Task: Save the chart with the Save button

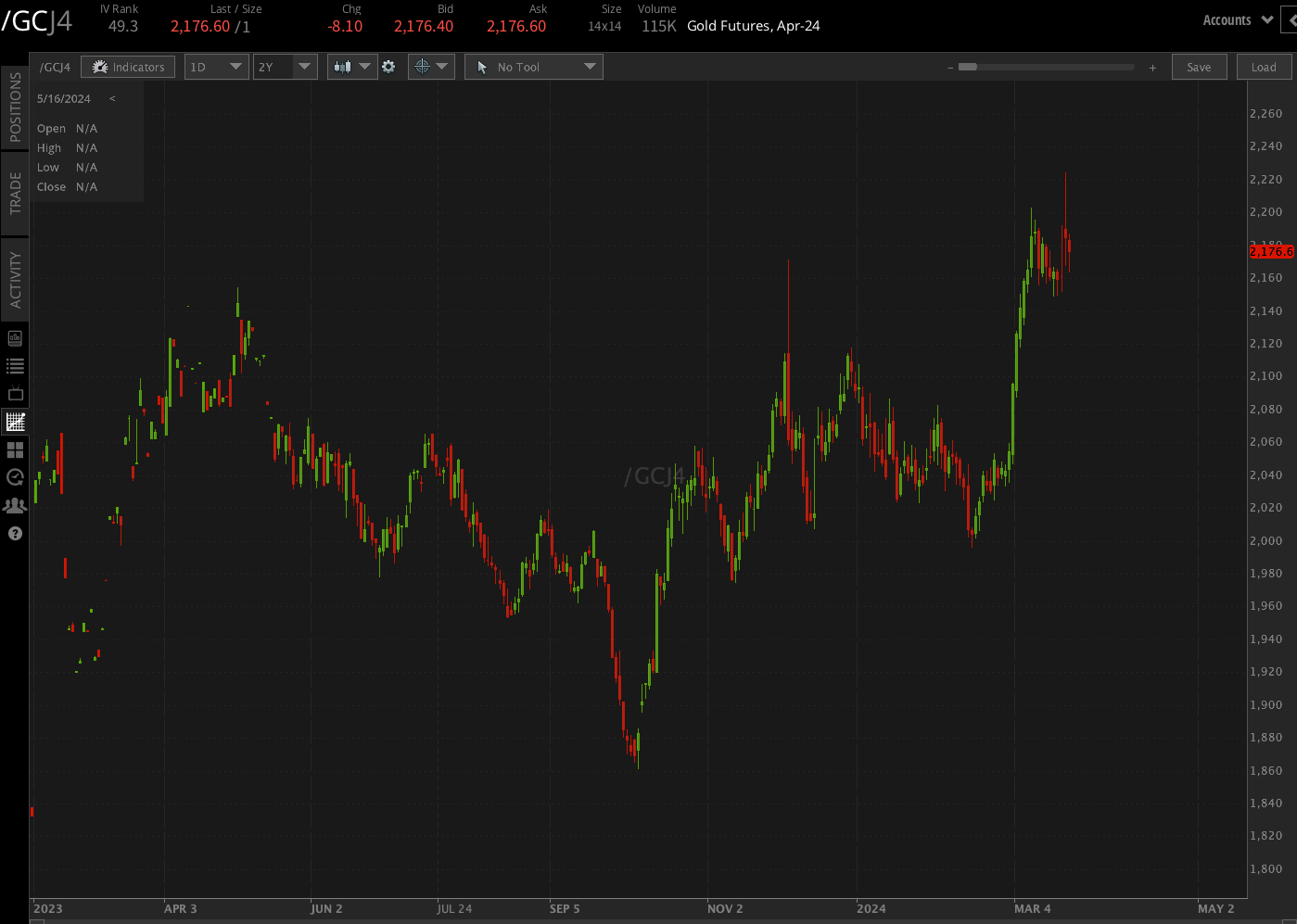Action: 1199,66
